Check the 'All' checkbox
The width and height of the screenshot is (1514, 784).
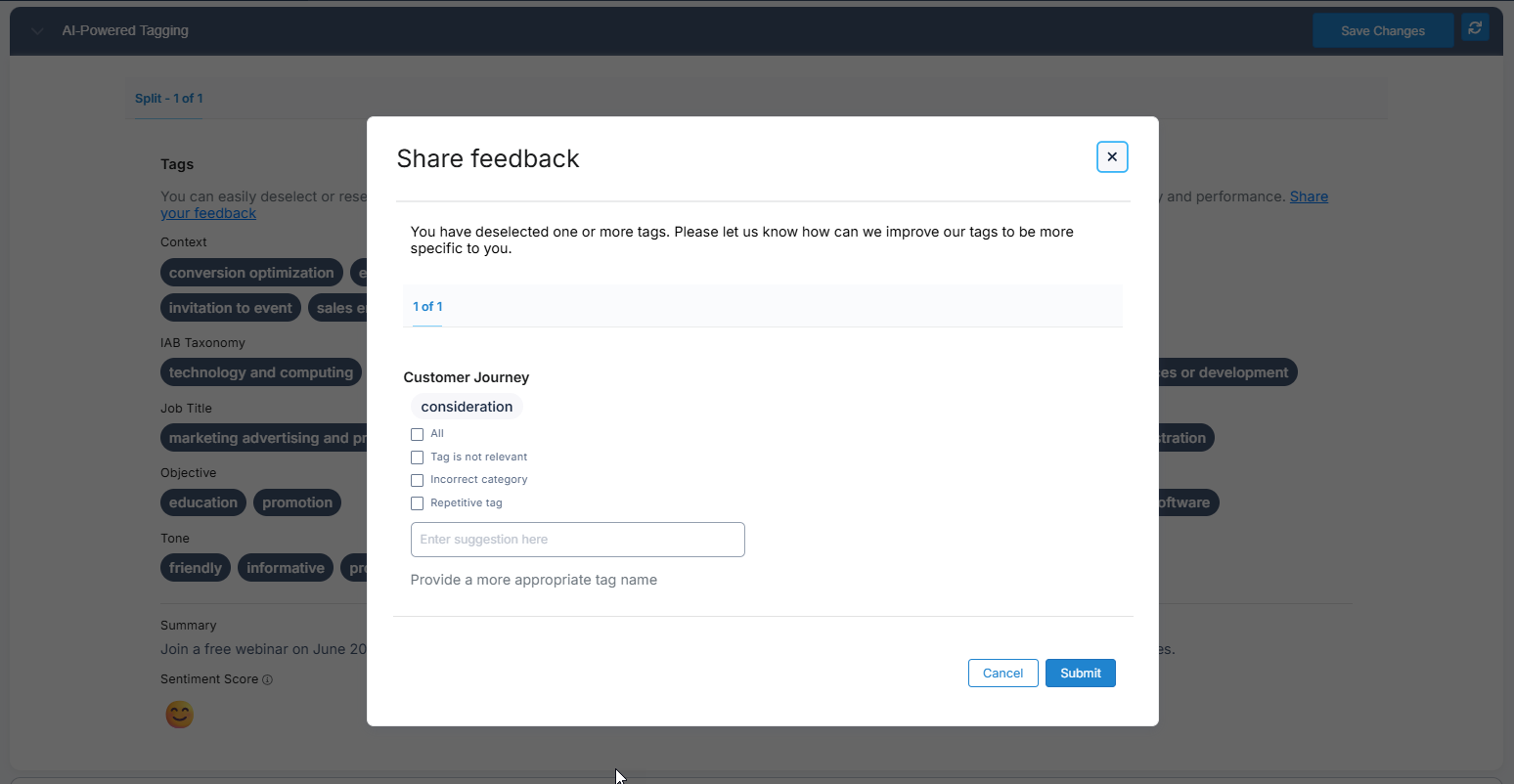417,434
